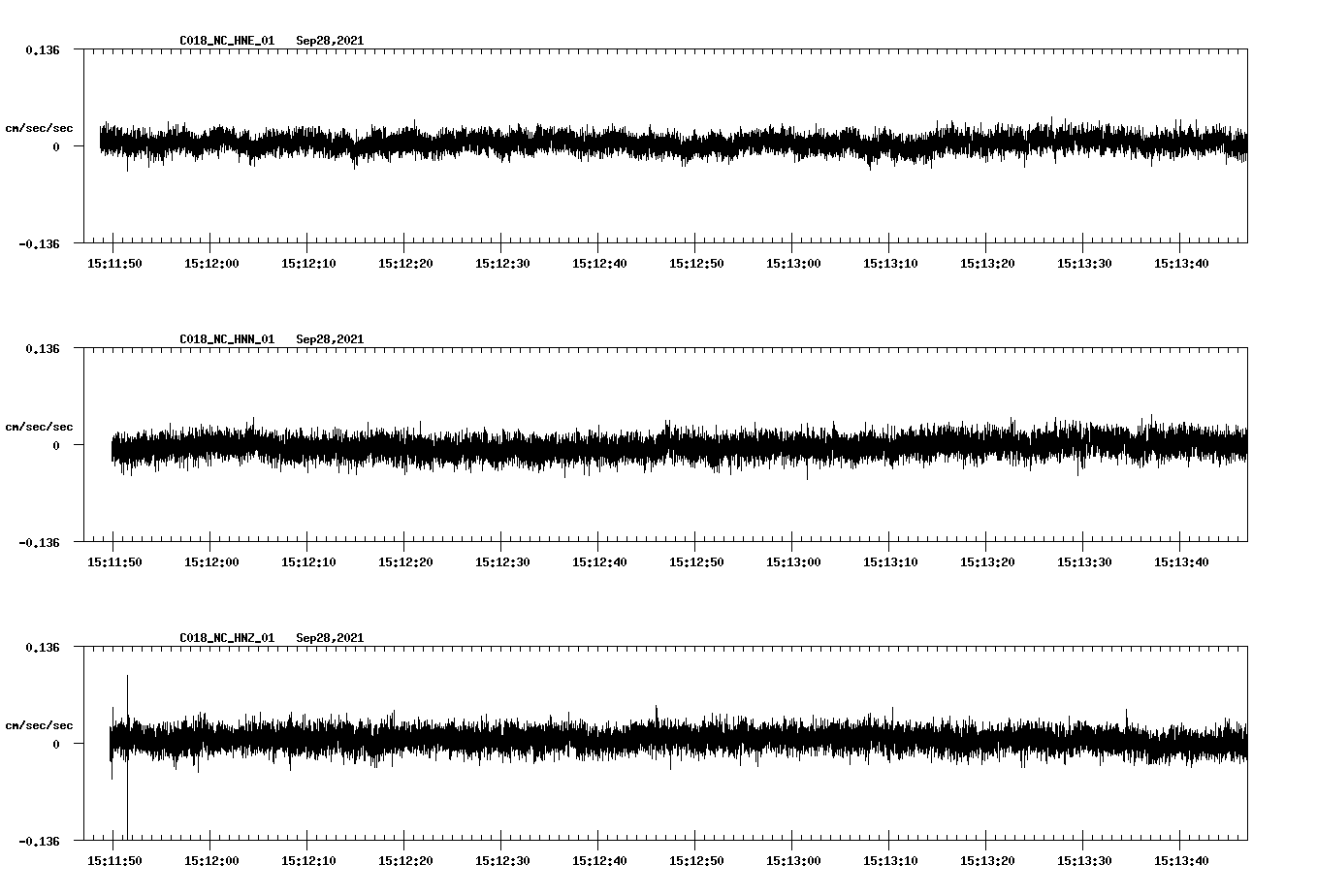Click the 15:13:40 time label under HNE plot
This screenshot has height=896, width=1317.
pos(1181,264)
